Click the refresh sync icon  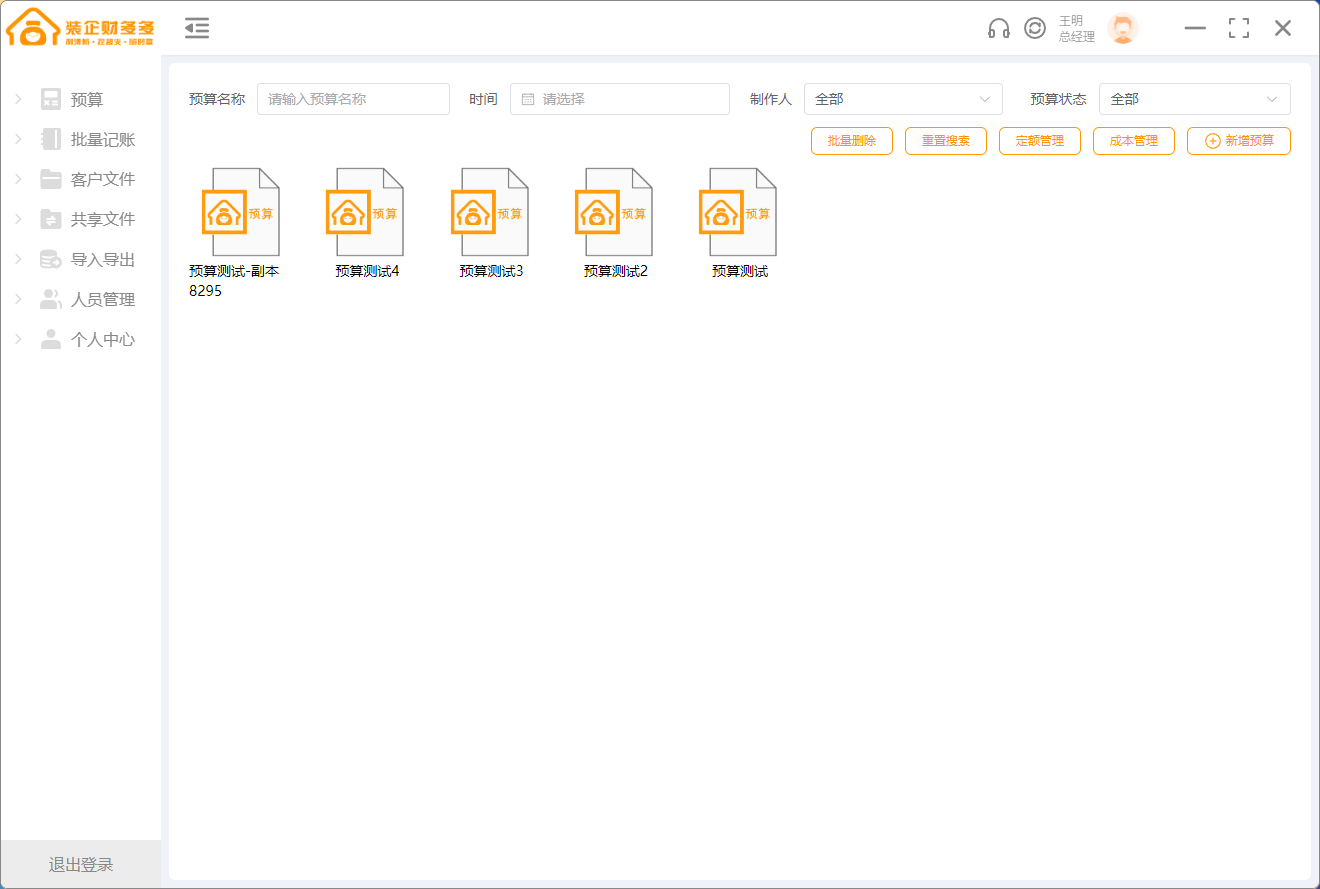click(x=1035, y=28)
